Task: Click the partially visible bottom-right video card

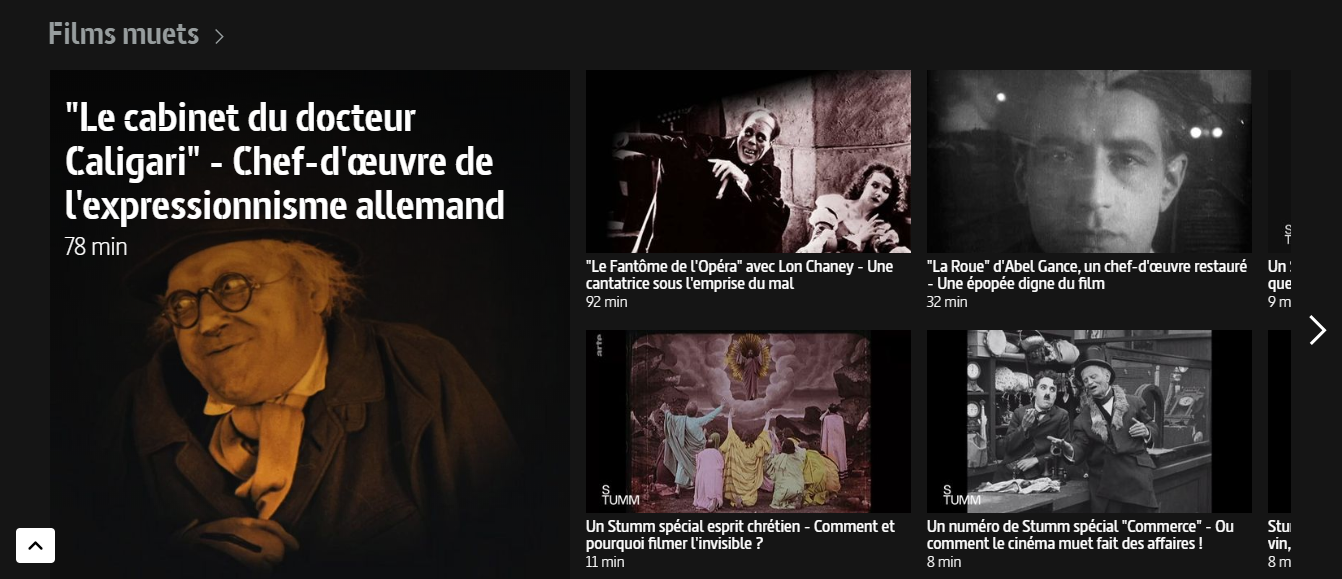Action: coord(1279,450)
